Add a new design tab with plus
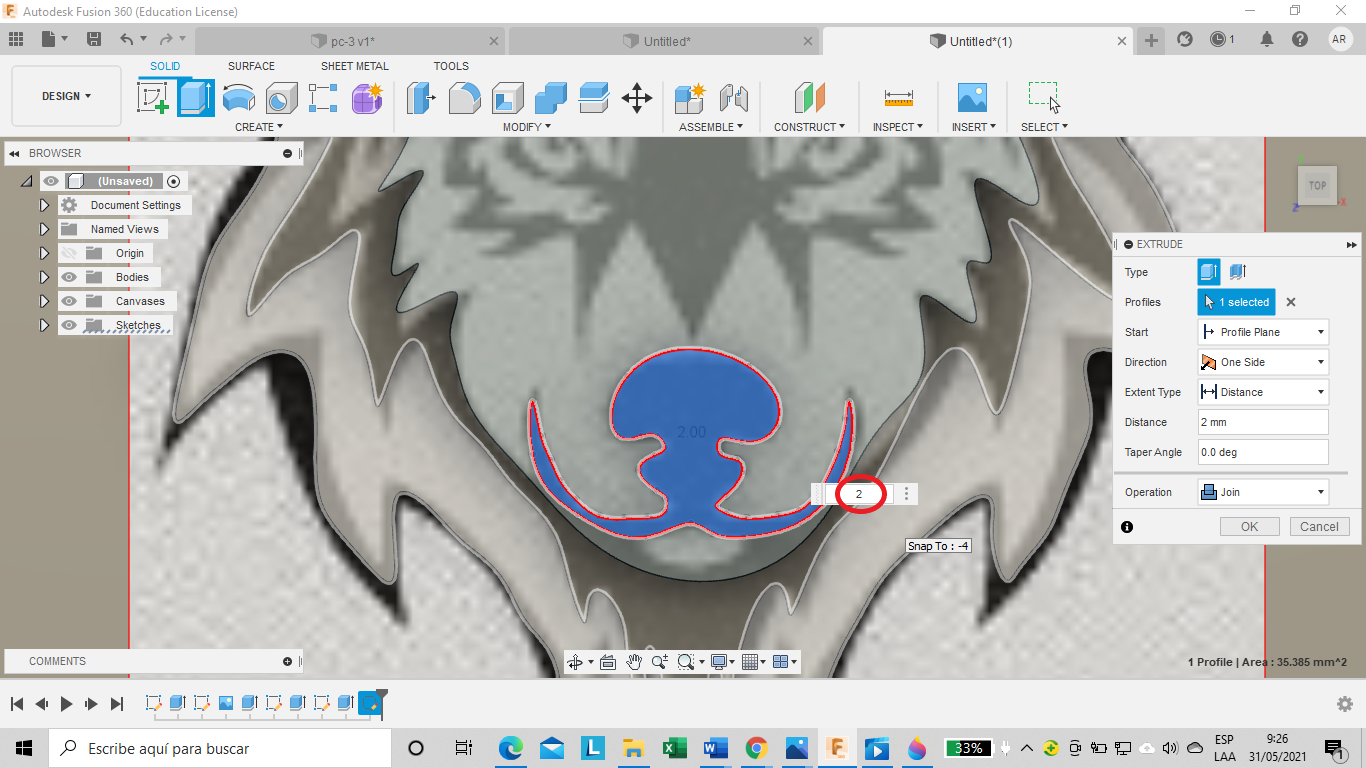Viewport: 1366px width, 768px height. click(1152, 40)
